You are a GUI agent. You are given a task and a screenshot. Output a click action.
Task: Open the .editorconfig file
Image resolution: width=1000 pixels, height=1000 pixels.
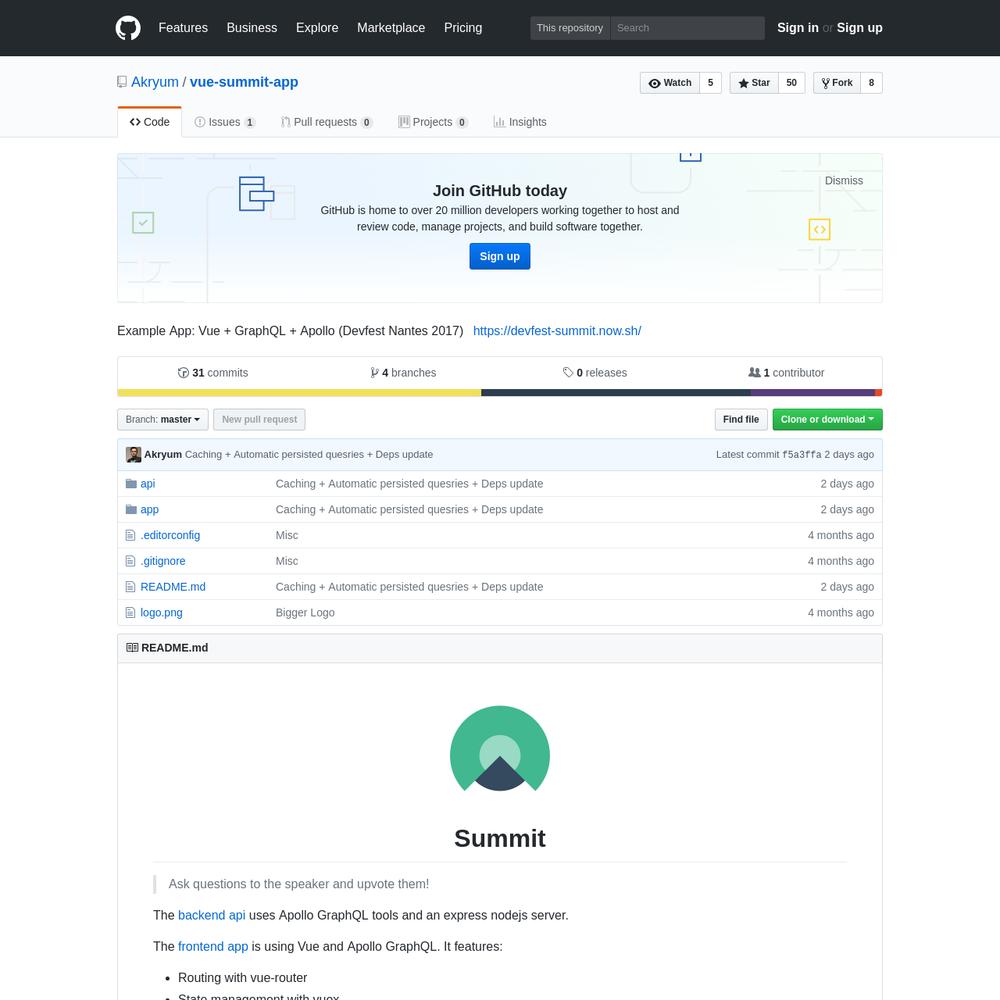tap(170, 535)
